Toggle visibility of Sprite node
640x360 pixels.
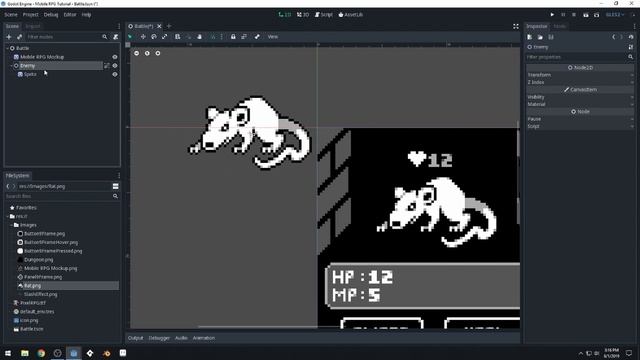[115, 74]
